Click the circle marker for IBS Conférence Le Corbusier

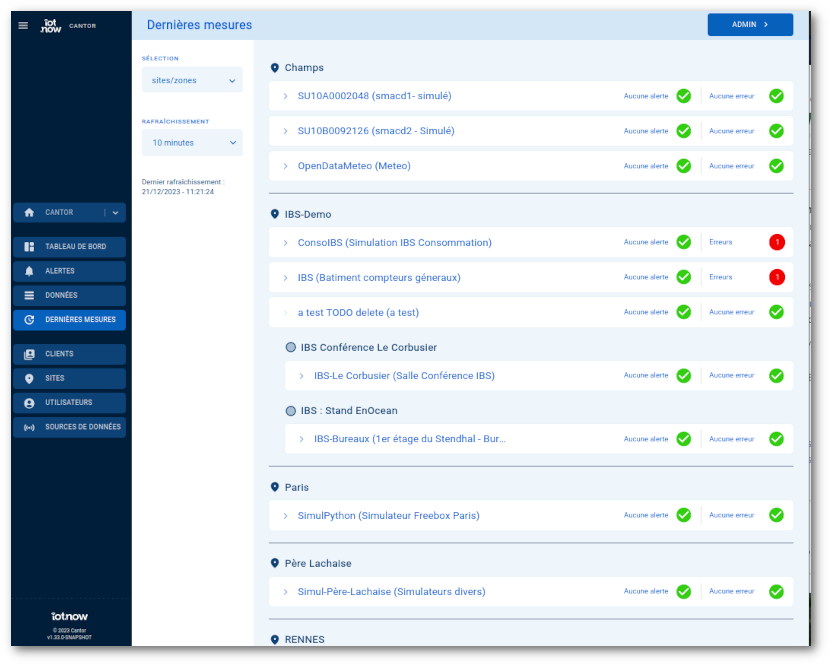pyautogui.click(x=291, y=347)
